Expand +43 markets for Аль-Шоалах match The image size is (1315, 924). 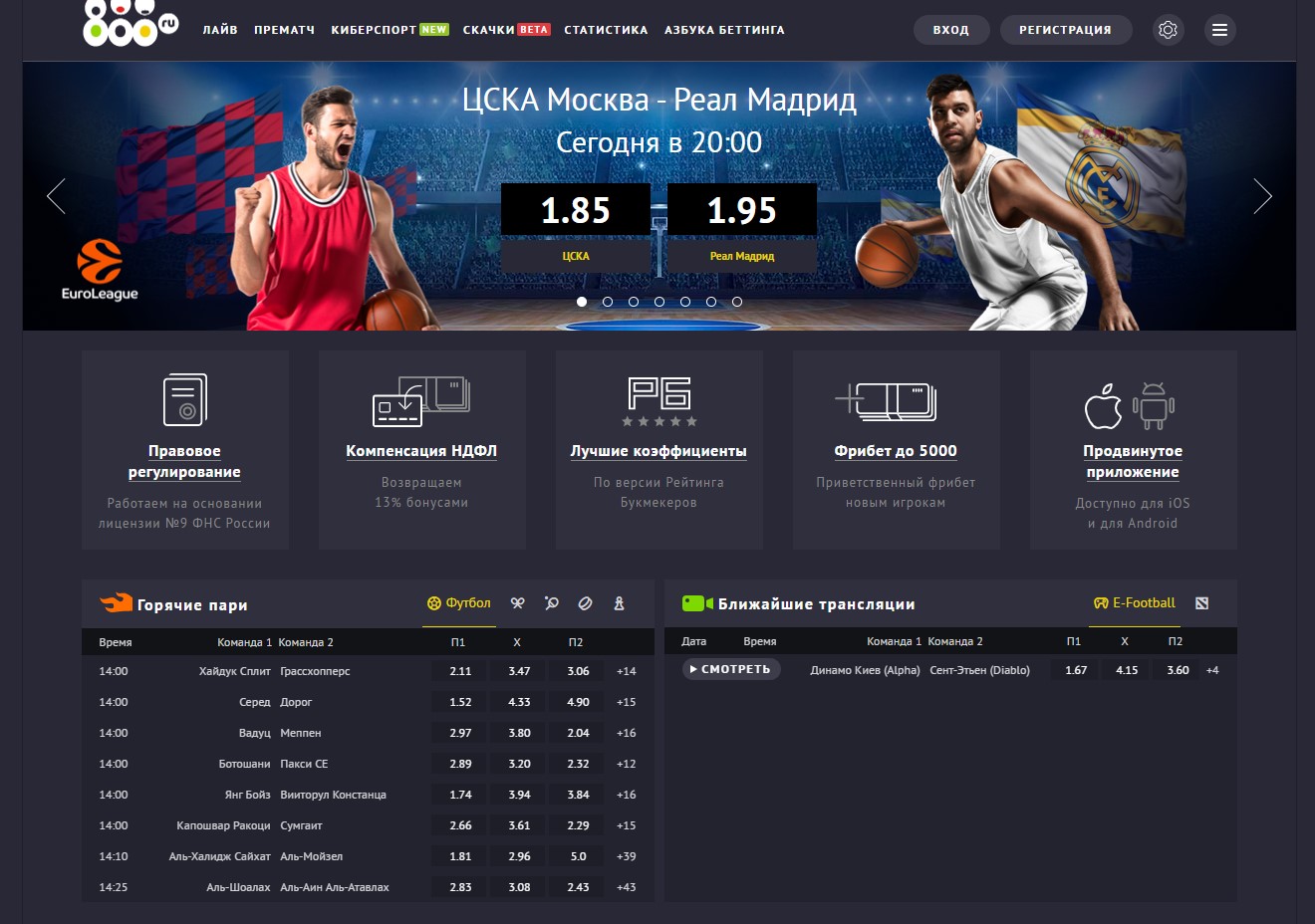tap(627, 887)
